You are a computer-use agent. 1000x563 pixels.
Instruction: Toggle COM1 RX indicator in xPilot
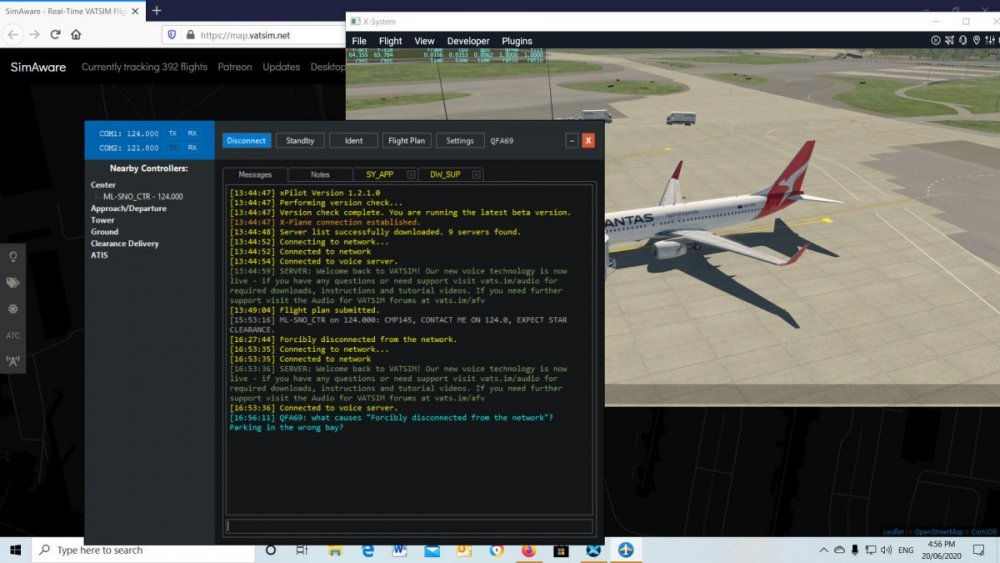point(192,133)
